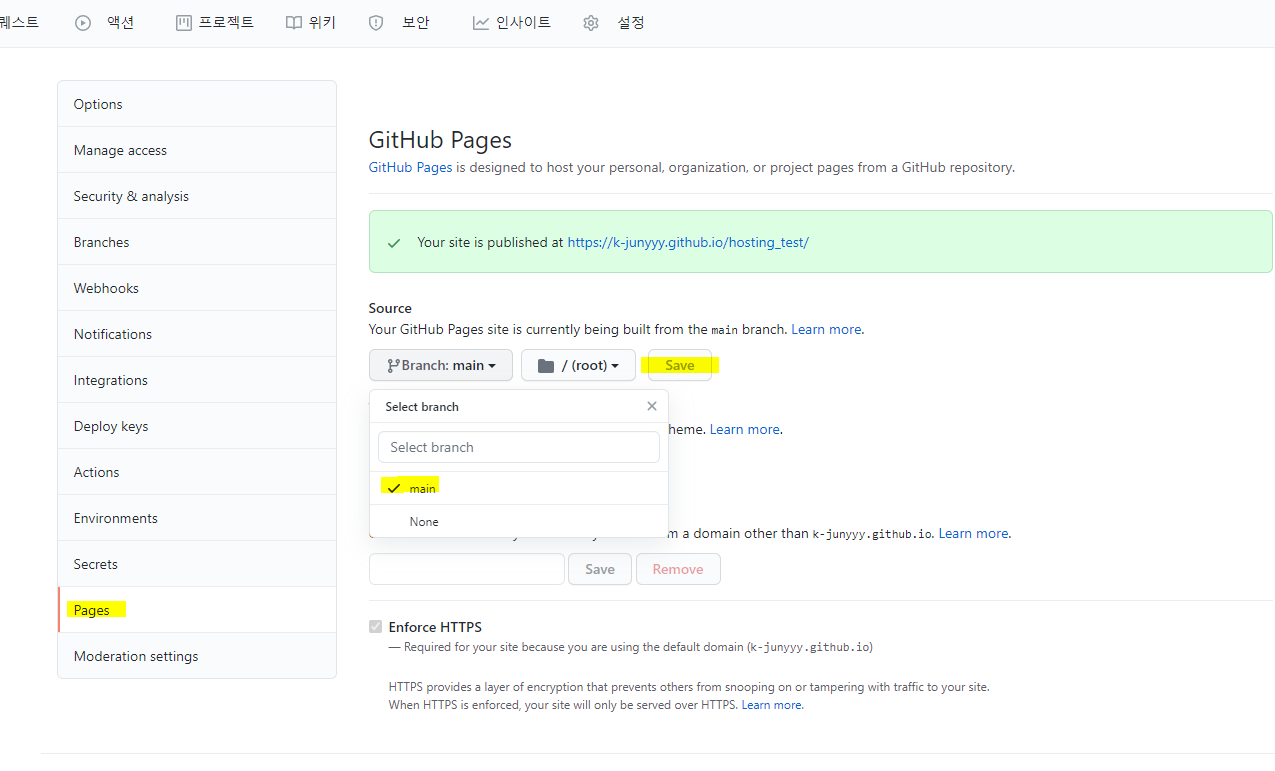Image resolution: width=1275 pixels, height=771 pixels.
Task: Click the branch icon in Branch button
Action: [x=393, y=366]
